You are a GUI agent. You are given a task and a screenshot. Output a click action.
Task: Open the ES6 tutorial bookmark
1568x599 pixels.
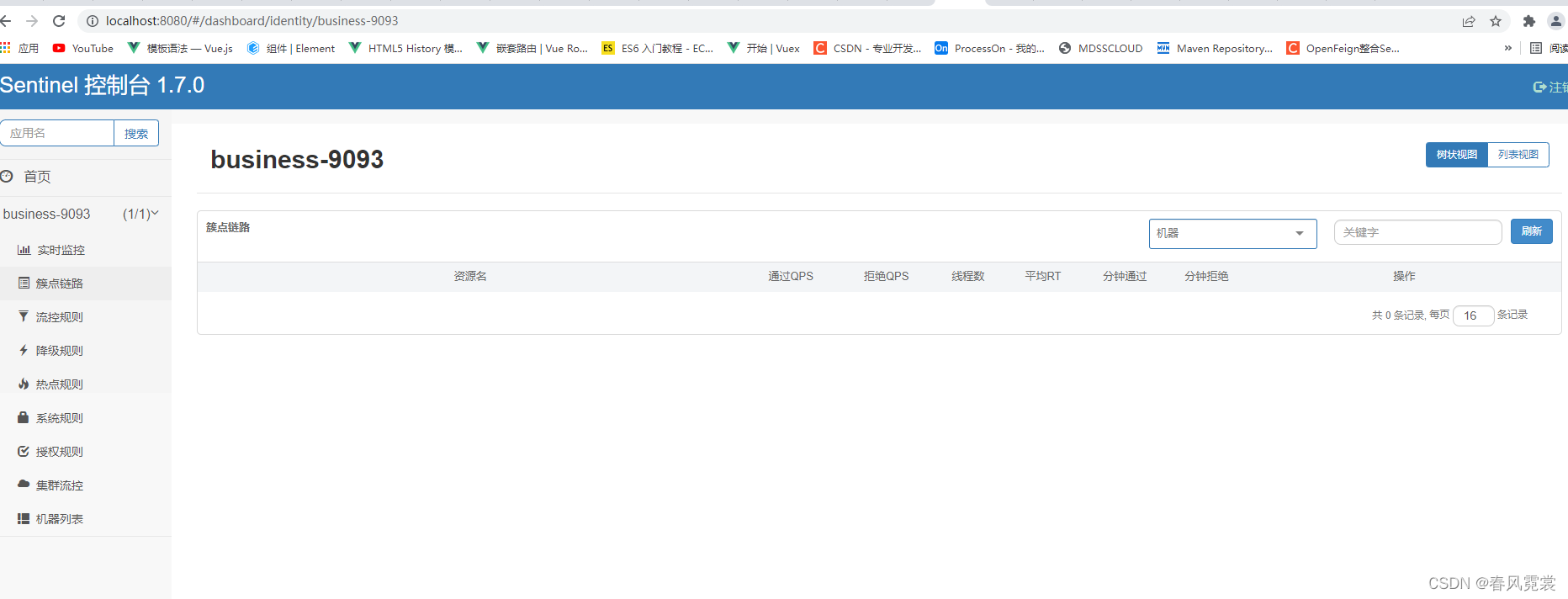[658, 48]
